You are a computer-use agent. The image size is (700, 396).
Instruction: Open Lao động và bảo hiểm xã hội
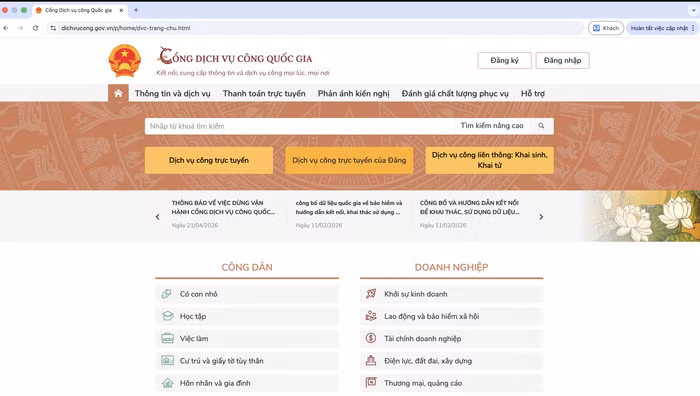click(452, 316)
